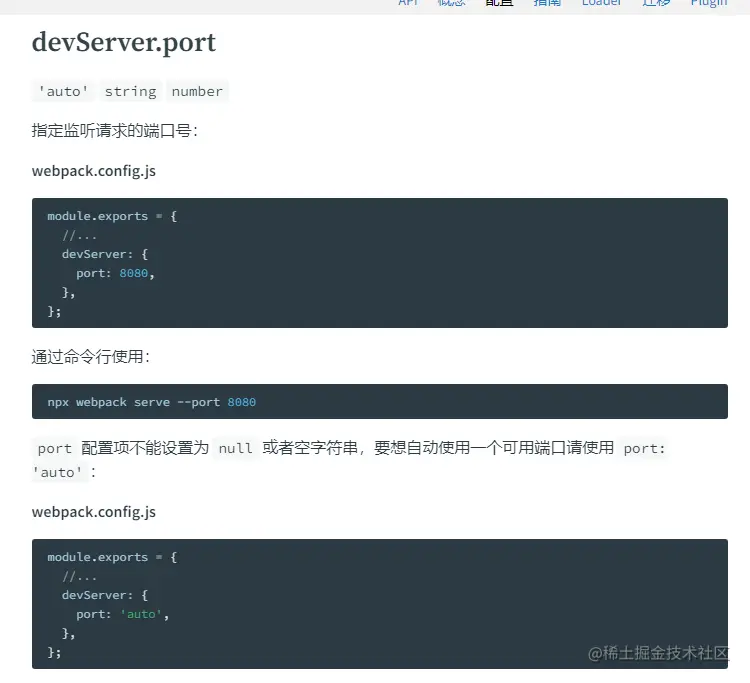Viewport: 750px width, 683px height.
Task: Click the string type tag
Action: point(130,91)
